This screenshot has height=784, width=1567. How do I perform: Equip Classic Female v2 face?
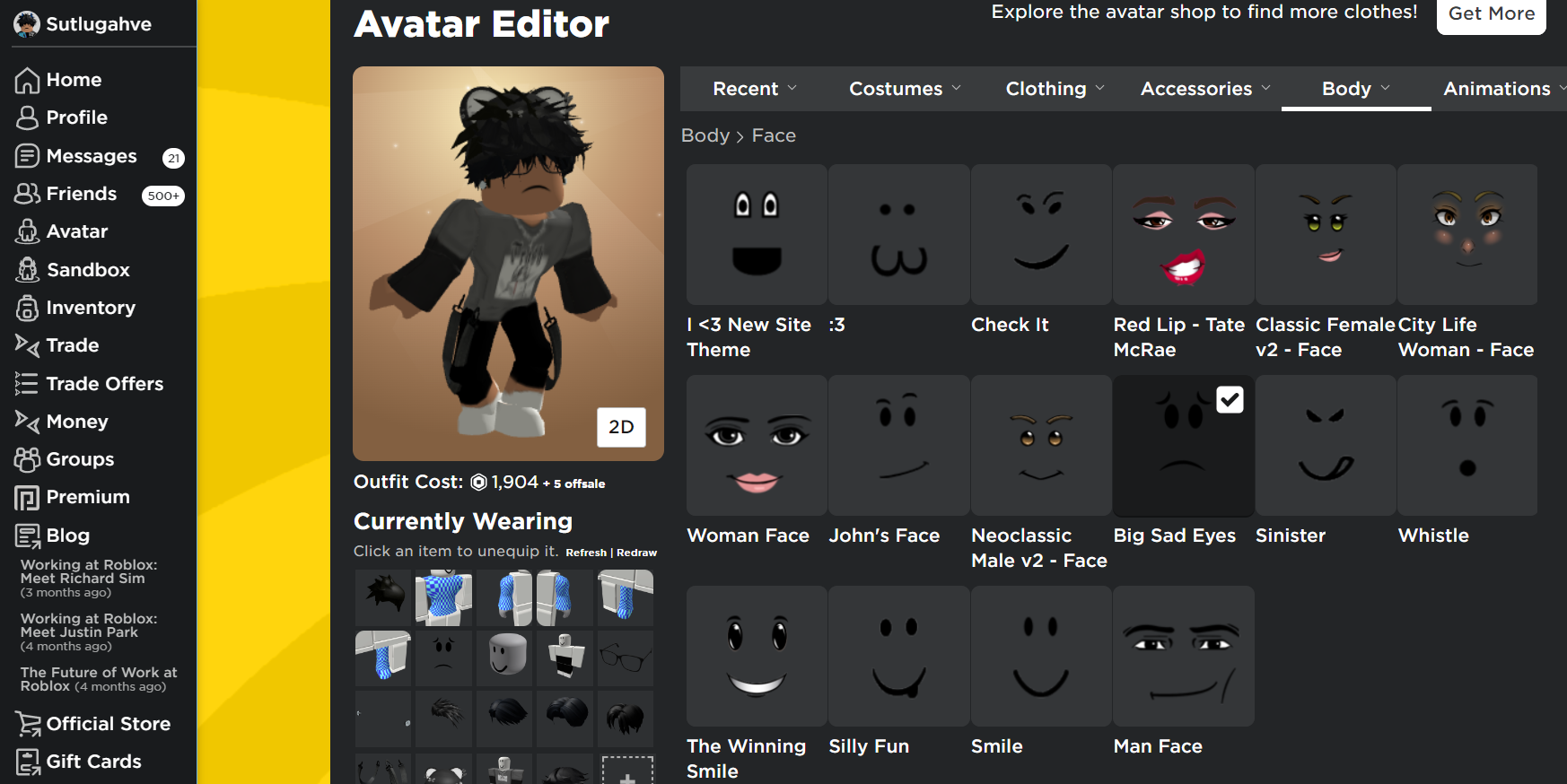pos(1326,234)
